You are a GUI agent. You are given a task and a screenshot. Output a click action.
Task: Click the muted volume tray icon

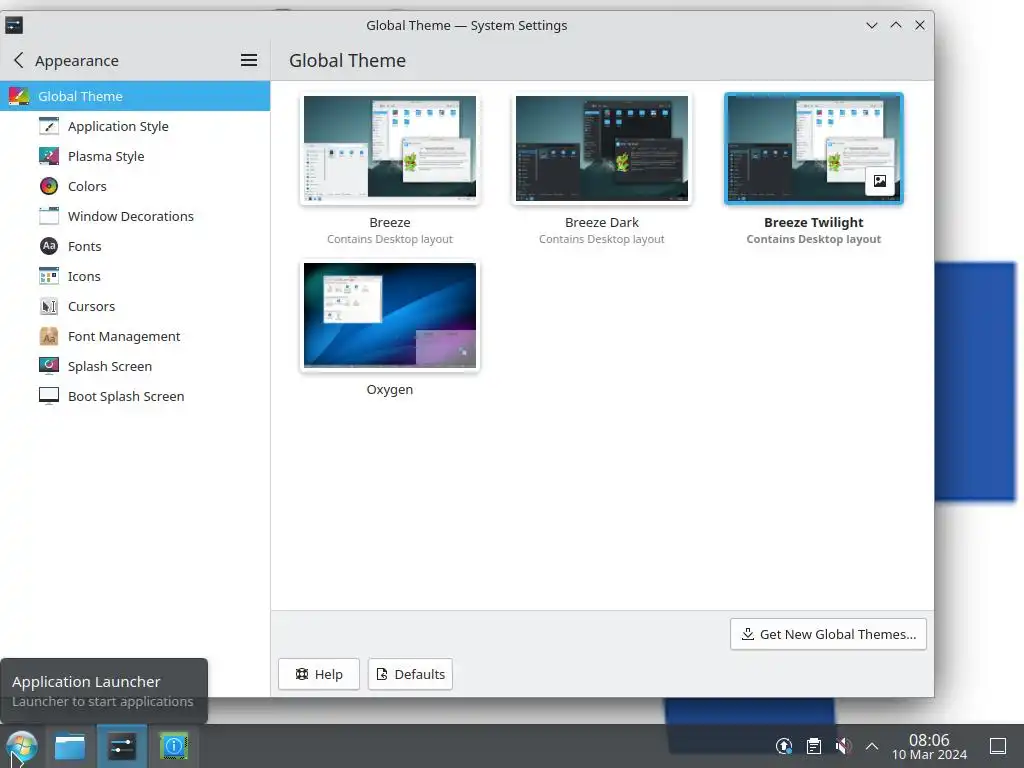(x=843, y=746)
